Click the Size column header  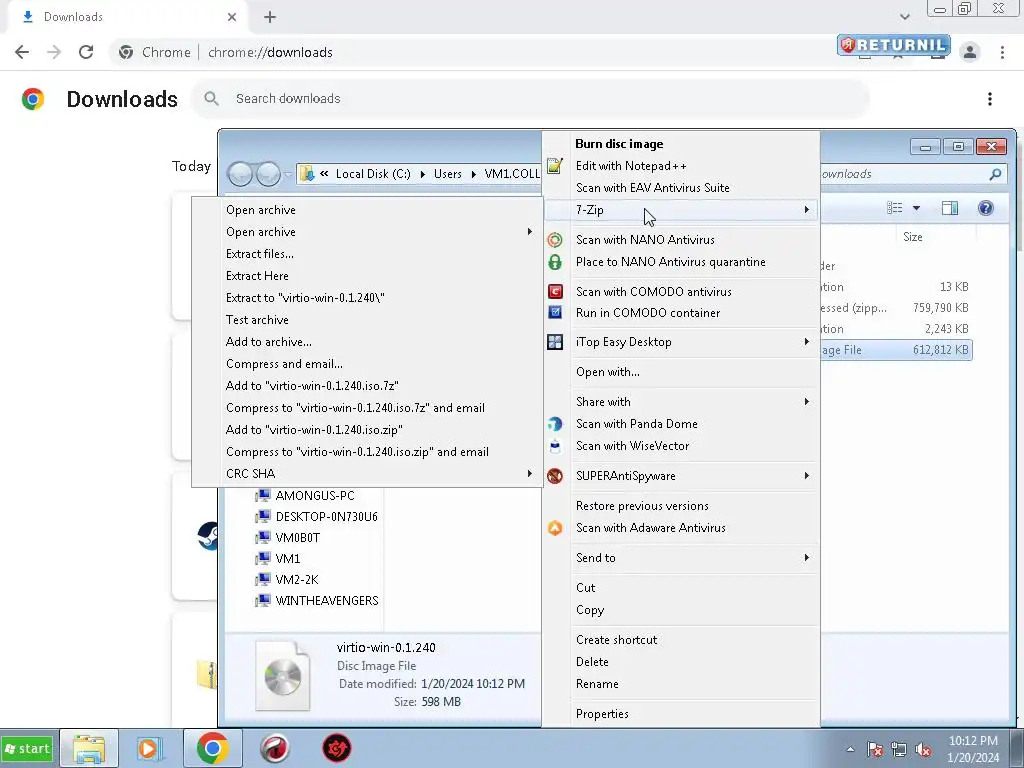click(x=912, y=237)
